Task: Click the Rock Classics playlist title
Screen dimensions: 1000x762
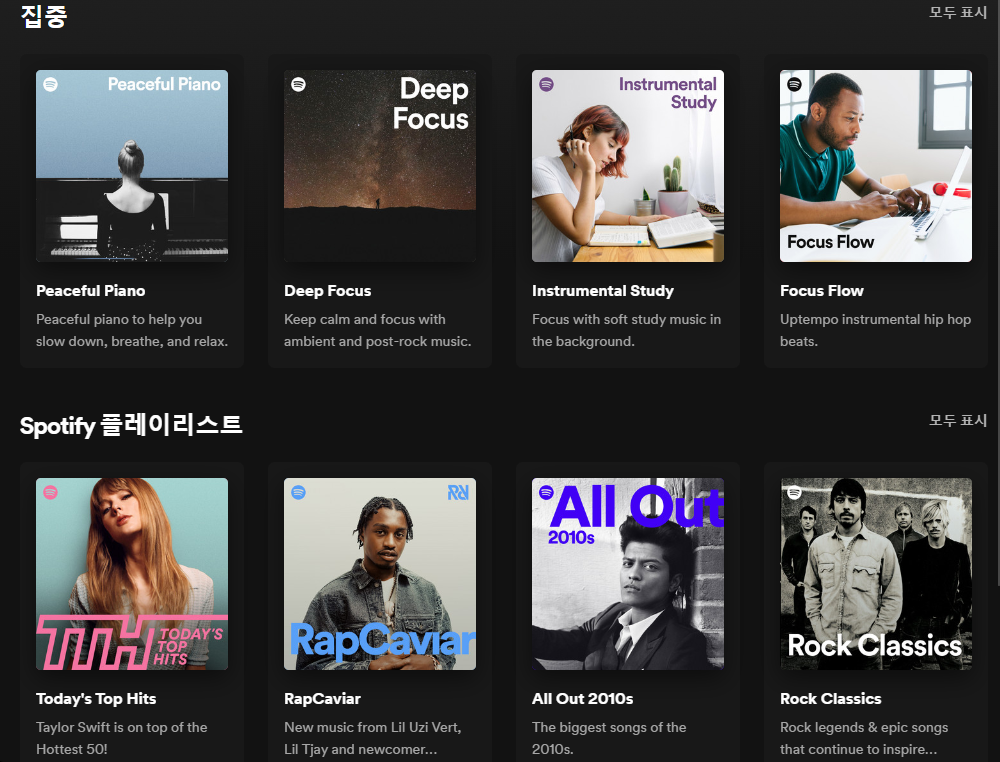Action: pos(830,699)
